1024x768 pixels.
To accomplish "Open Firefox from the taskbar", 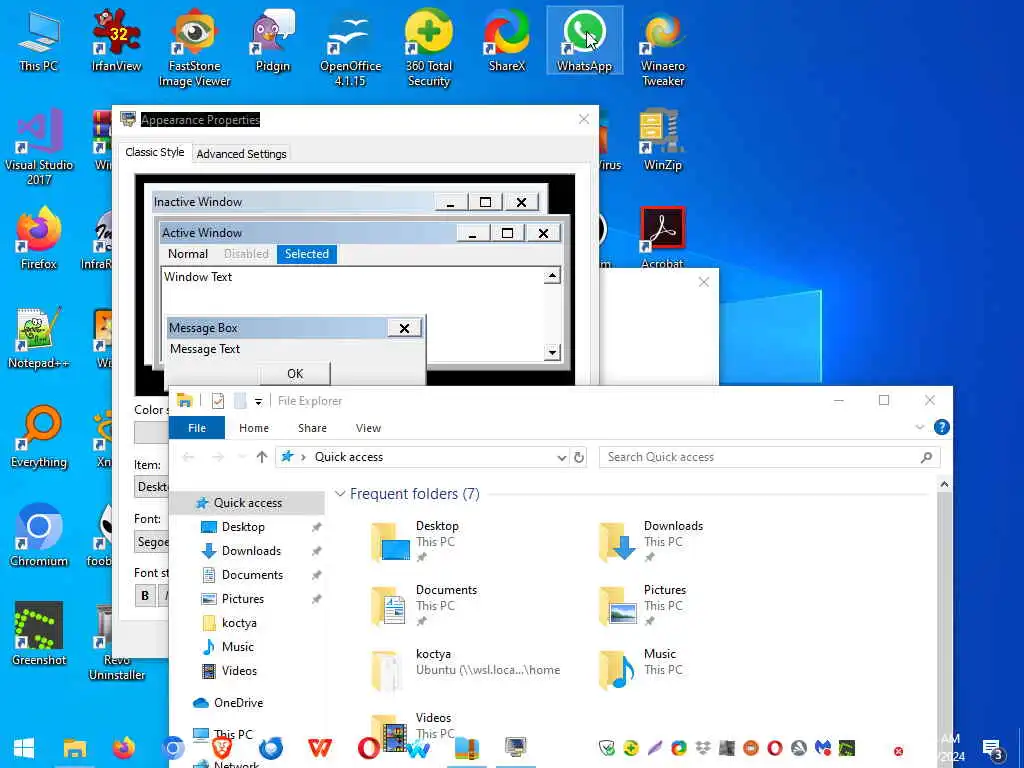I will (x=123, y=748).
